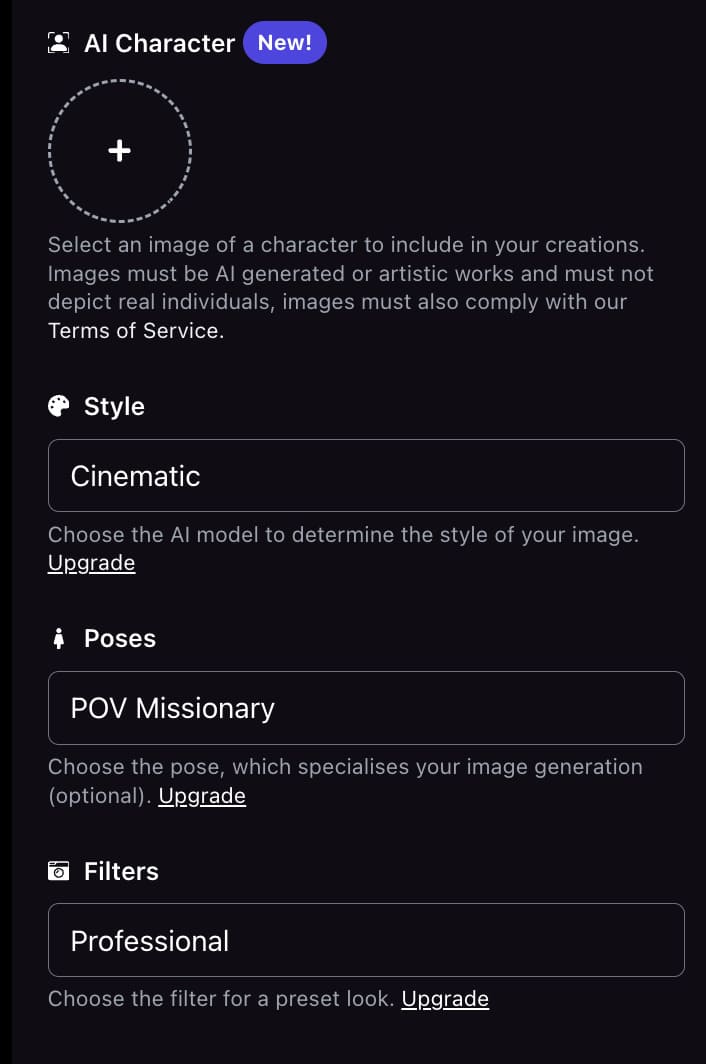Click the AI Character heading text
The width and height of the screenshot is (706, 1064).
point(159,44)
